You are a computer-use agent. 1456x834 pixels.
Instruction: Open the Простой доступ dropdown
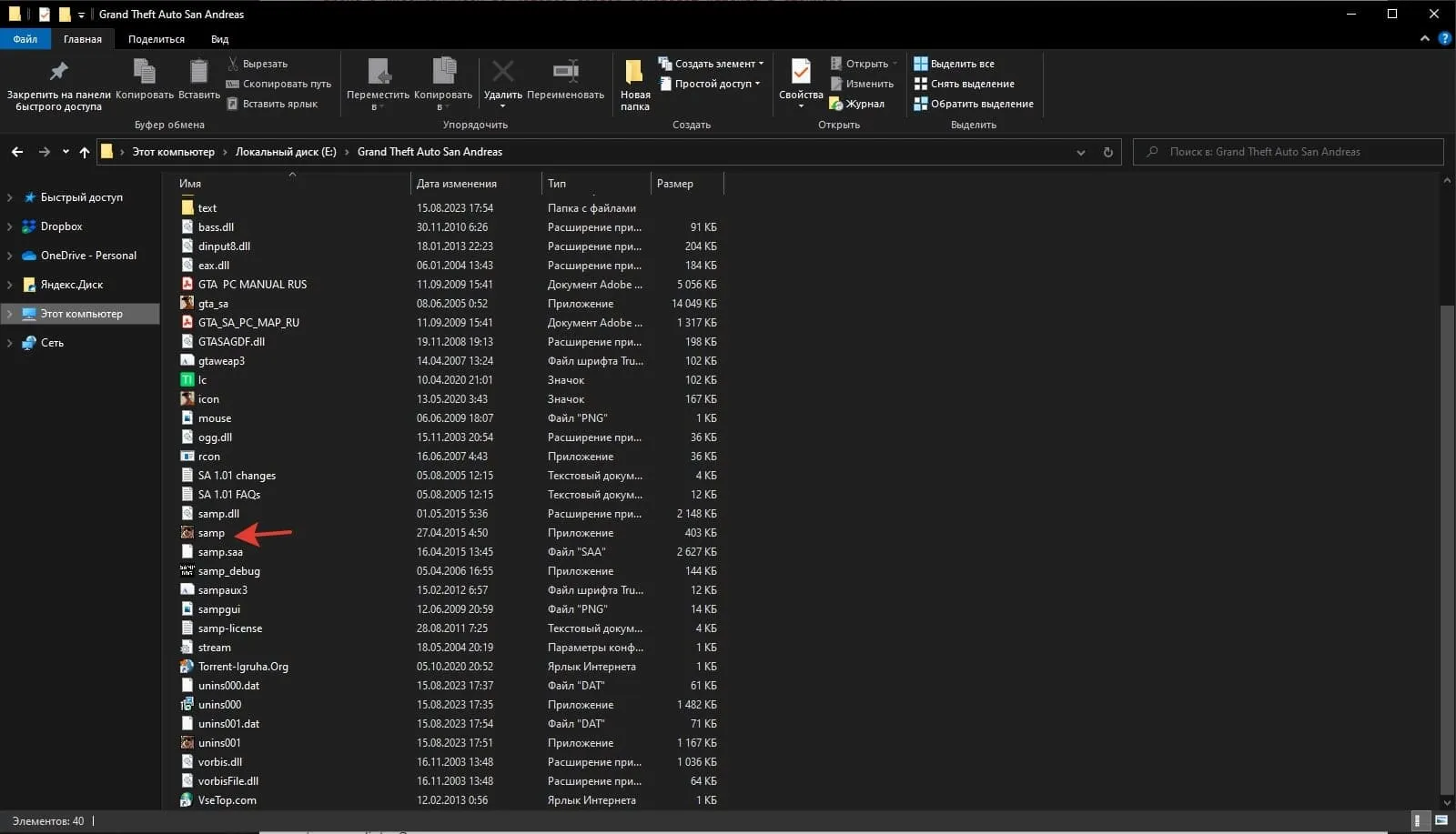tap(709, 84)
